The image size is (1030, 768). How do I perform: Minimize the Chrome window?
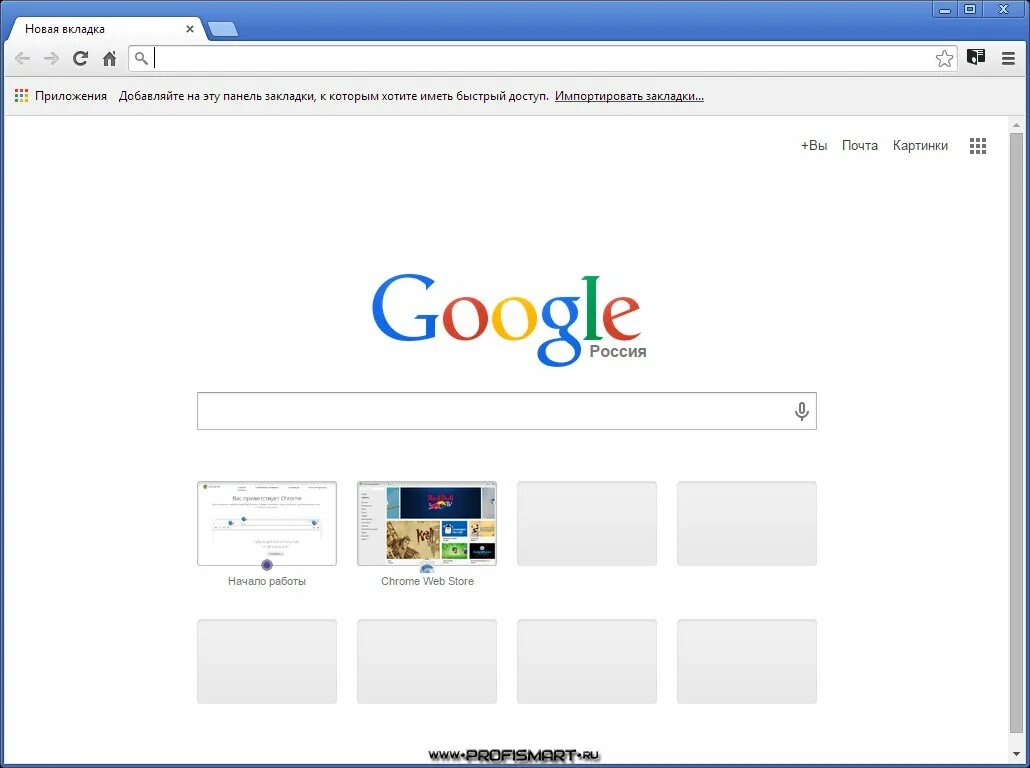pyautogui.click(x=945, y=9)
